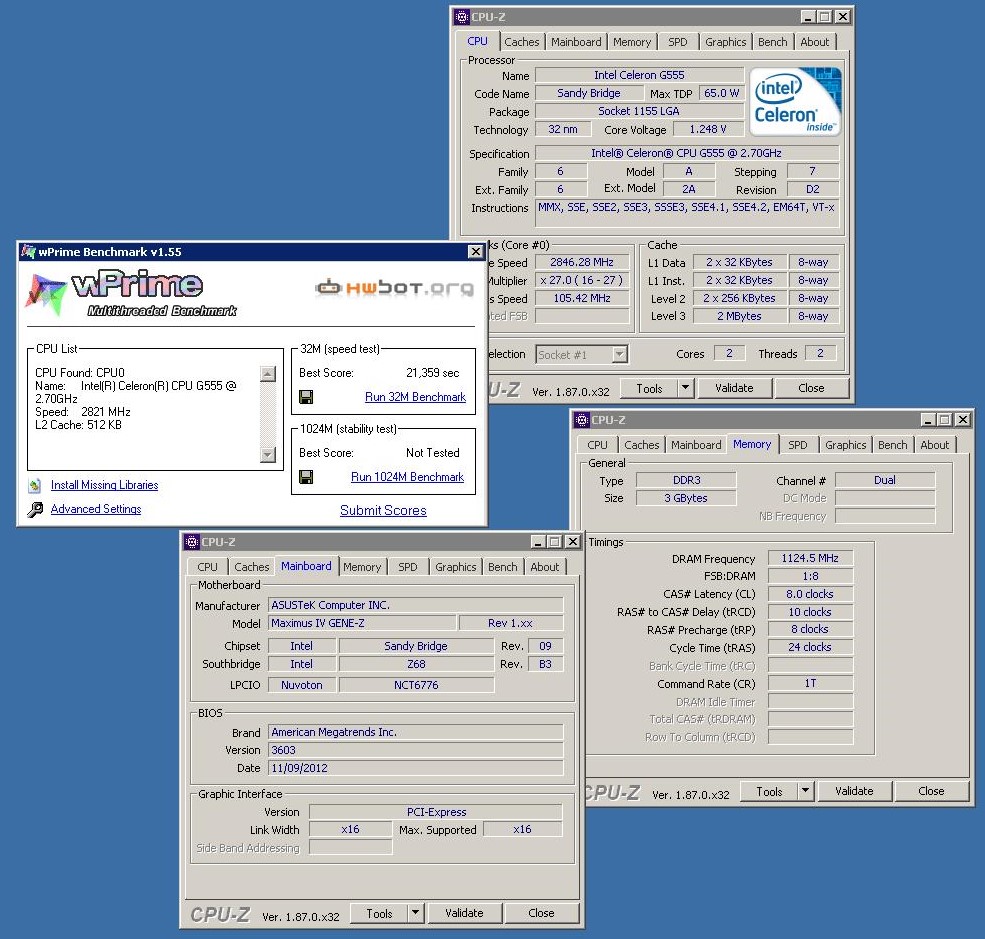Open Mainboard tab in top CPU-Z window
Screen dimensions: 985x939
[x=576, y=42]
